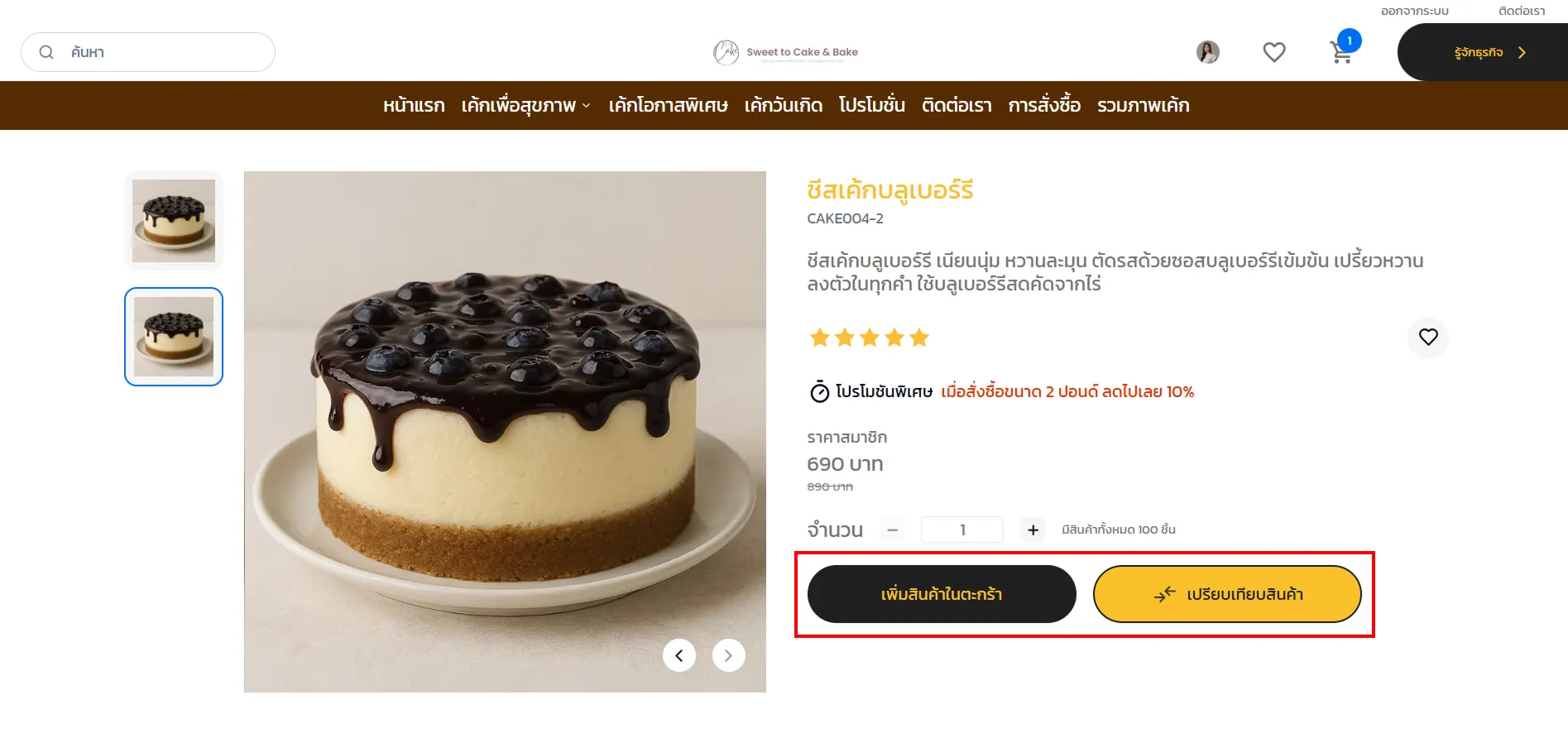The width and height of the screenshot is (1568, 738).
Task: Select the first cake thumbnail
Action: pyautogui.click(x=174, y=221)
